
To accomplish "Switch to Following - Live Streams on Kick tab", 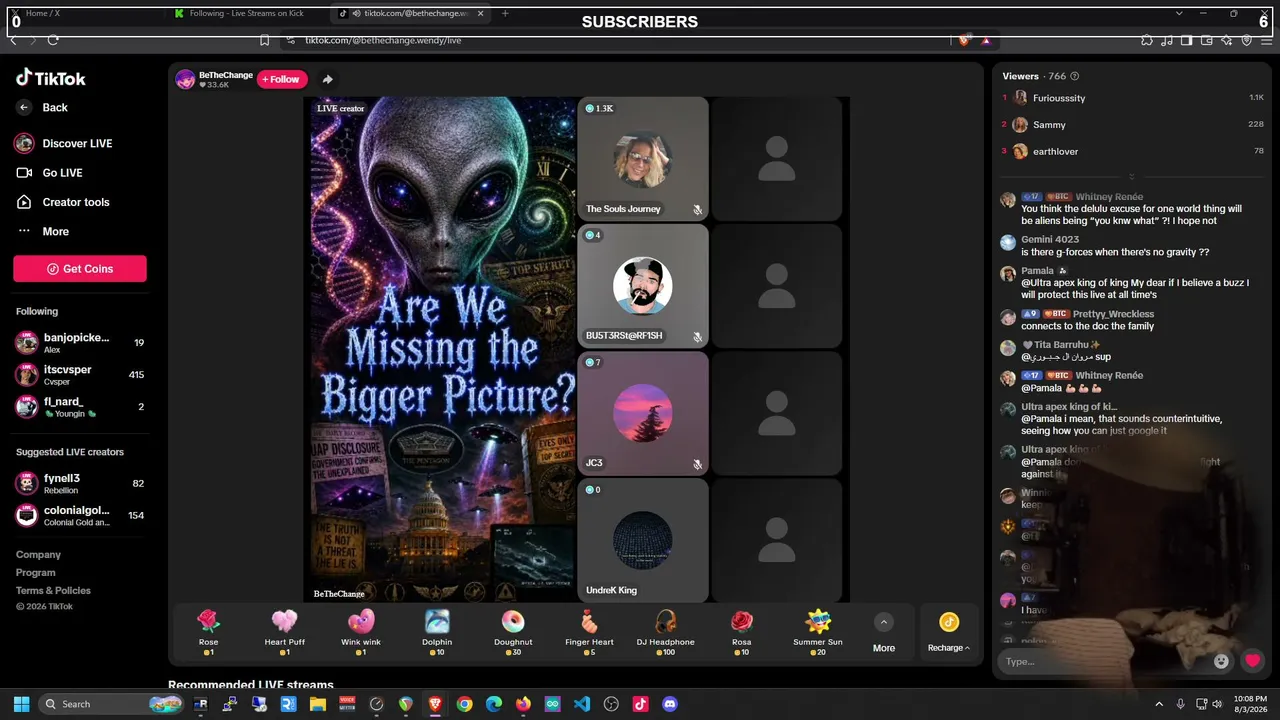I will 248,13.
